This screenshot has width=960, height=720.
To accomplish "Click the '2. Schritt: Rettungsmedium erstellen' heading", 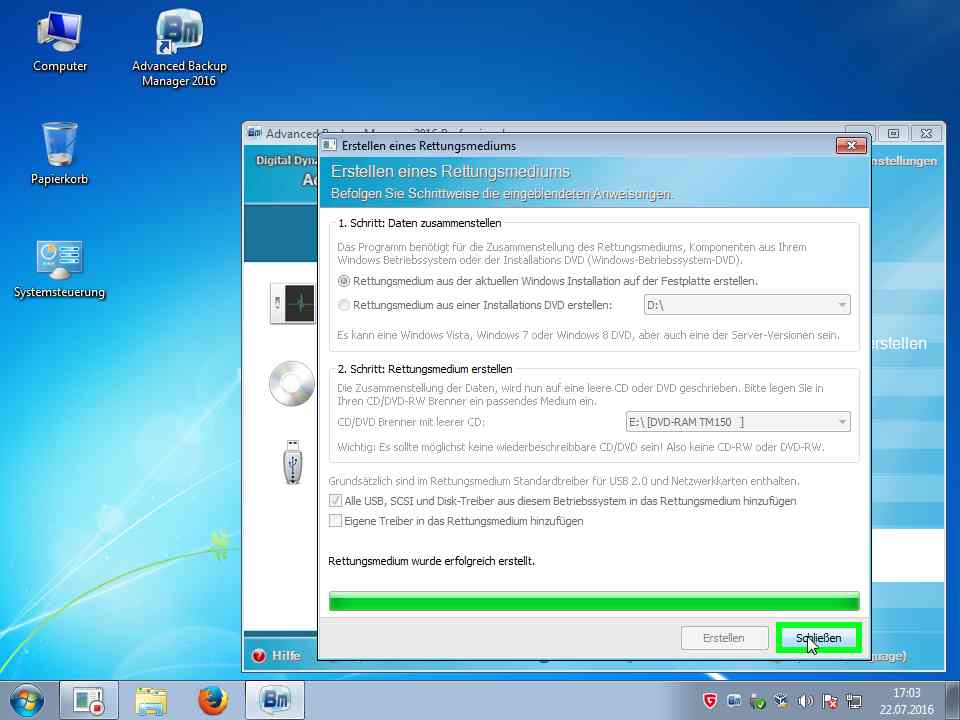I will pos(425,369).
